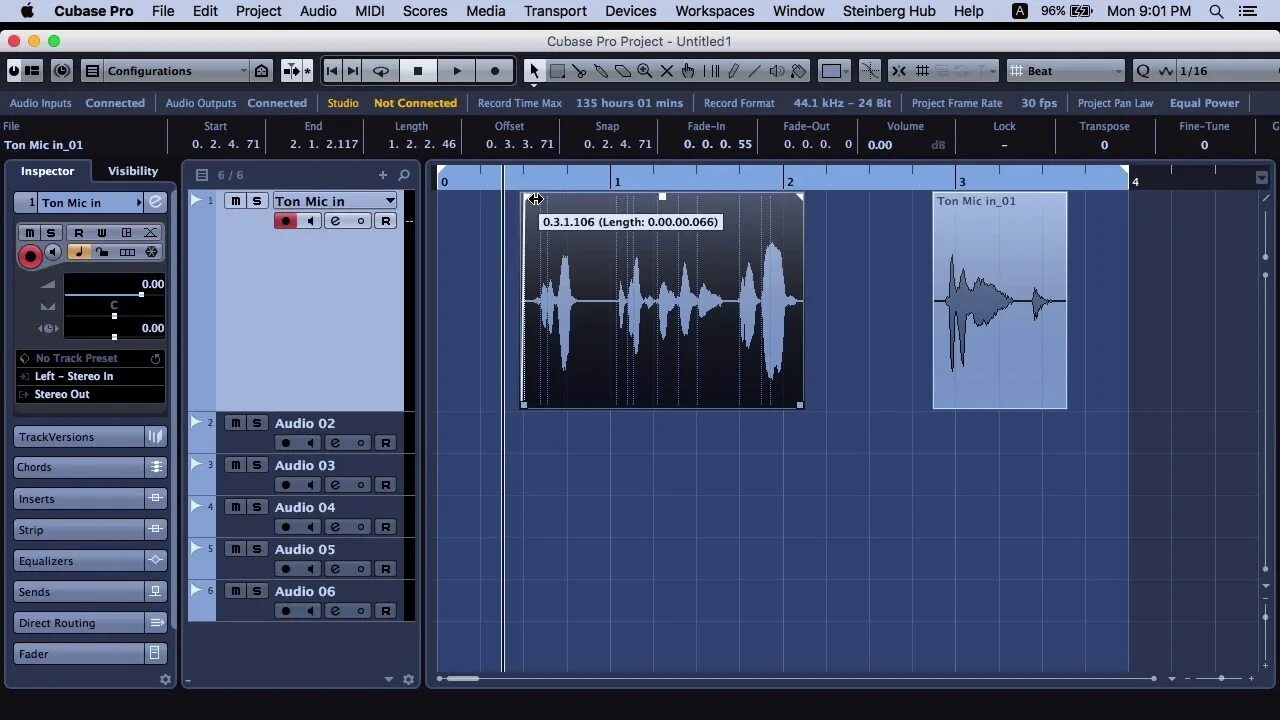Expand the Equalizers inspector section
Image resolution: width=1280 pixels, height=720 pixels.
coord(81,561)
